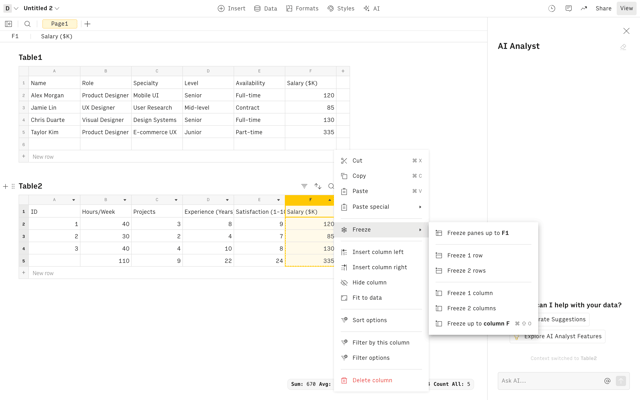Select Freeze 2 rows
This screenshot has height=400, width=640.
coord(483,271)
